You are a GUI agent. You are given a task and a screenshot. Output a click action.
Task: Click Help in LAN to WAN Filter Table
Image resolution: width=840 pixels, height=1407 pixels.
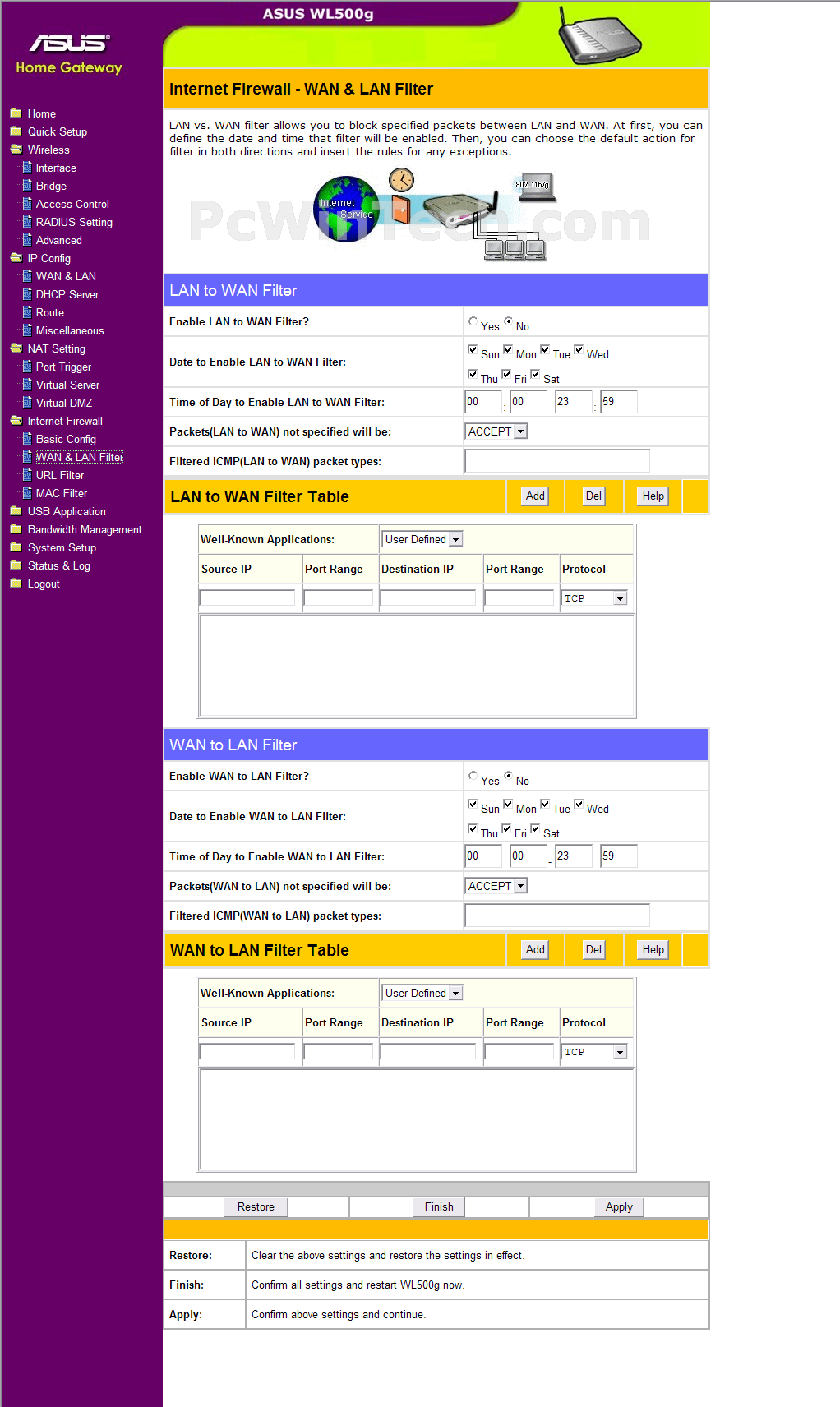[653, 496]
